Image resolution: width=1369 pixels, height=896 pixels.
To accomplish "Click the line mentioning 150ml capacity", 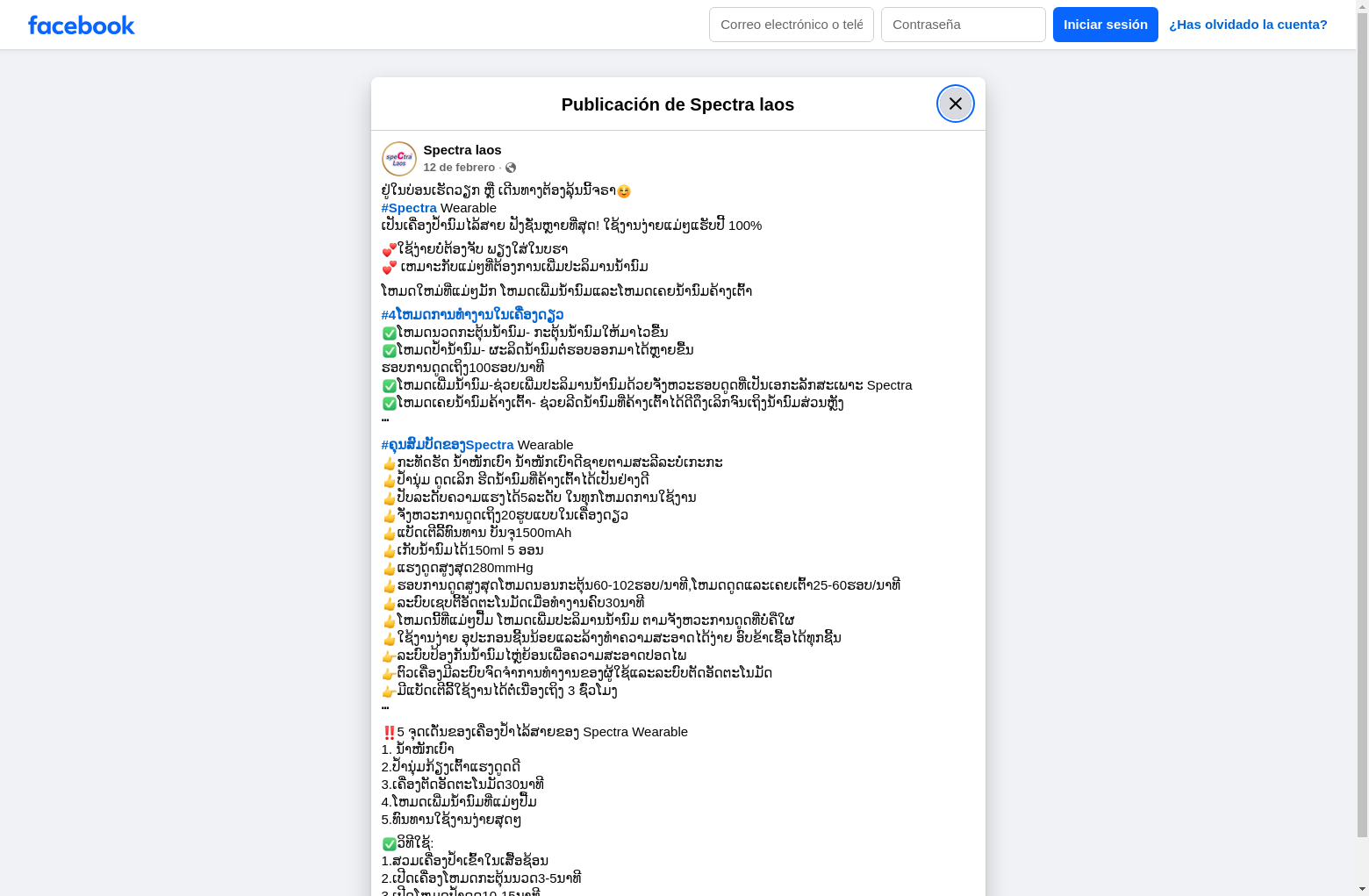I will point(462,550).
